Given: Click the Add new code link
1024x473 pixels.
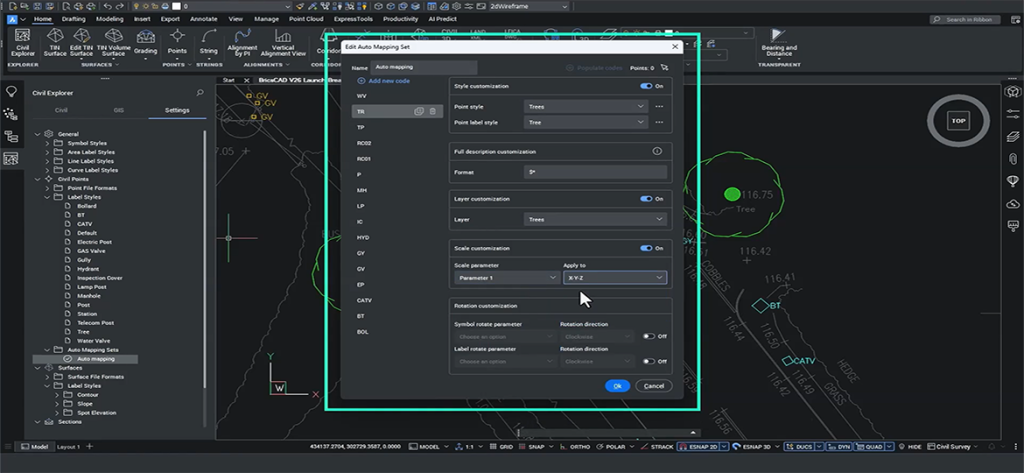Looking at the screenshot, I should (388, 80).
